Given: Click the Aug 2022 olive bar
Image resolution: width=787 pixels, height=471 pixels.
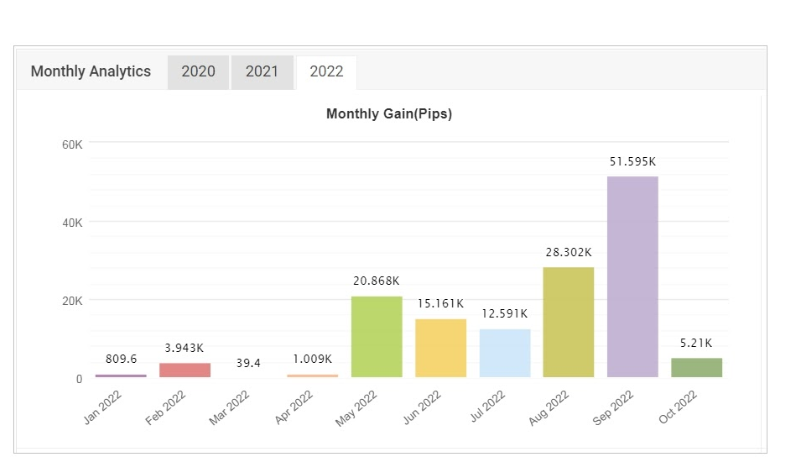Looking at the screenshot, I should 568,322.
